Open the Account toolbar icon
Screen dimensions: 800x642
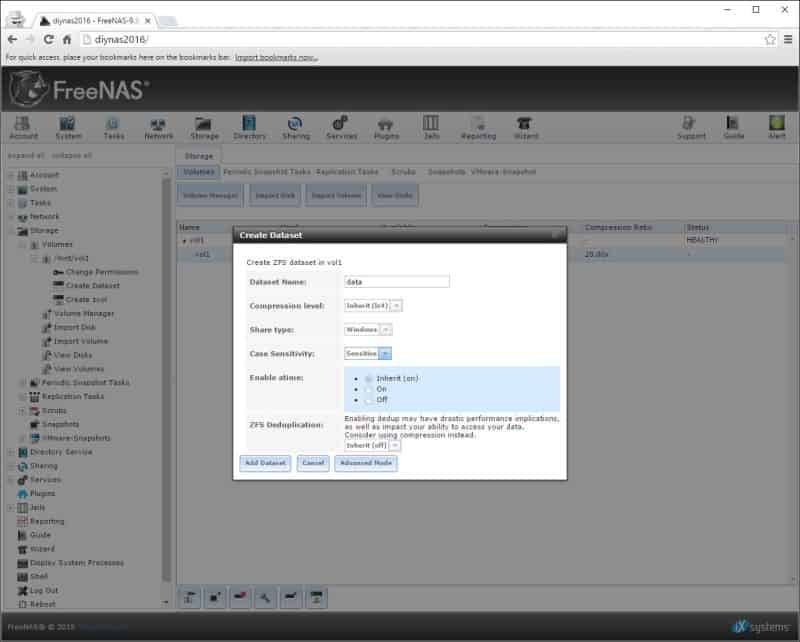tap(23, 127)
